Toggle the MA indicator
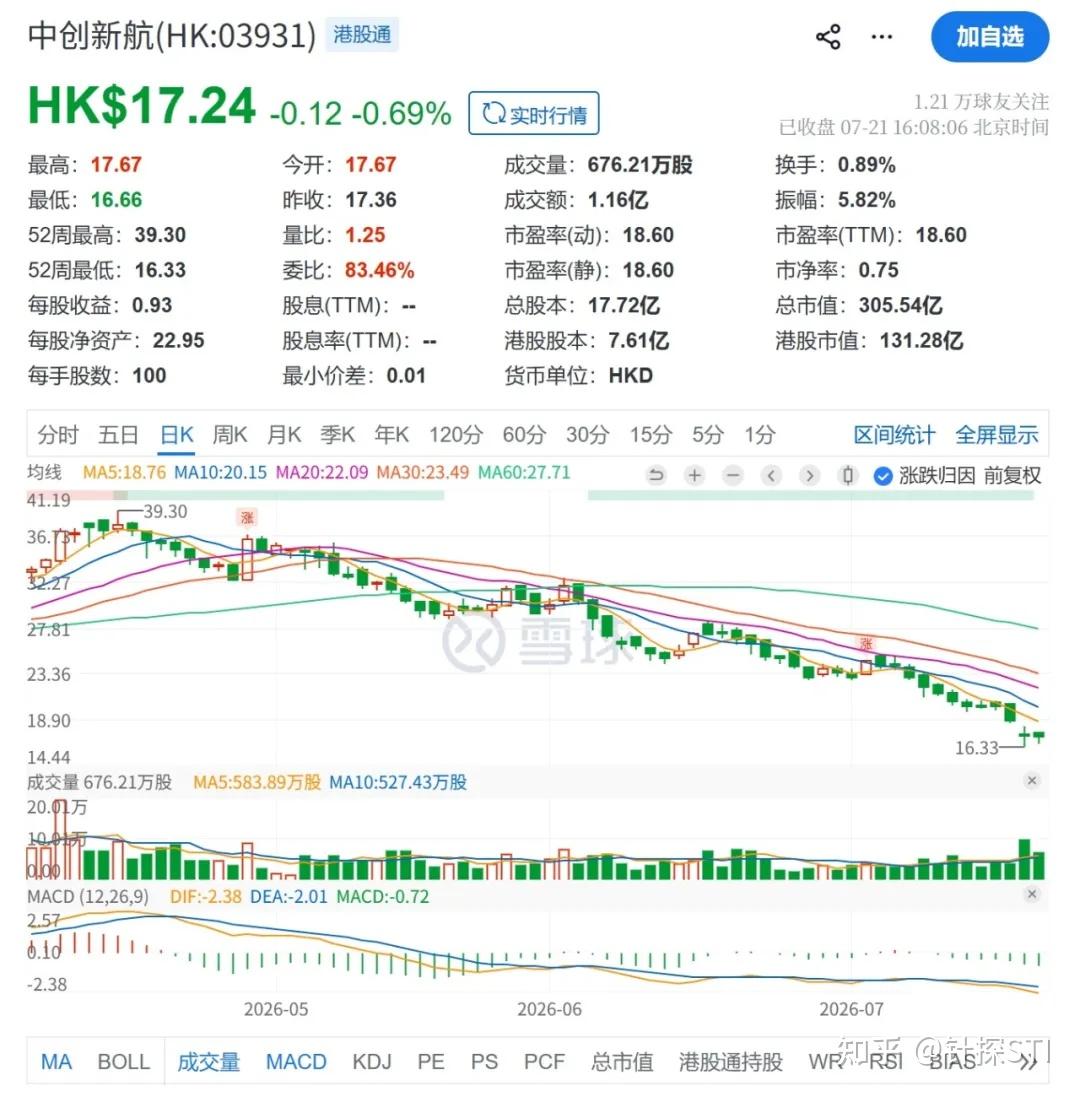The width and height of the screenshot is (1080, 1097). 56,1062
